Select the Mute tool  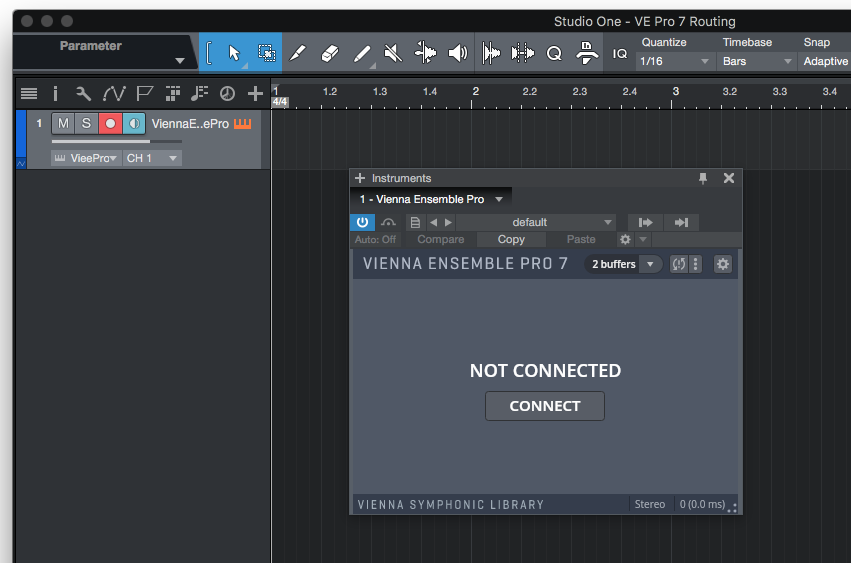393,53
